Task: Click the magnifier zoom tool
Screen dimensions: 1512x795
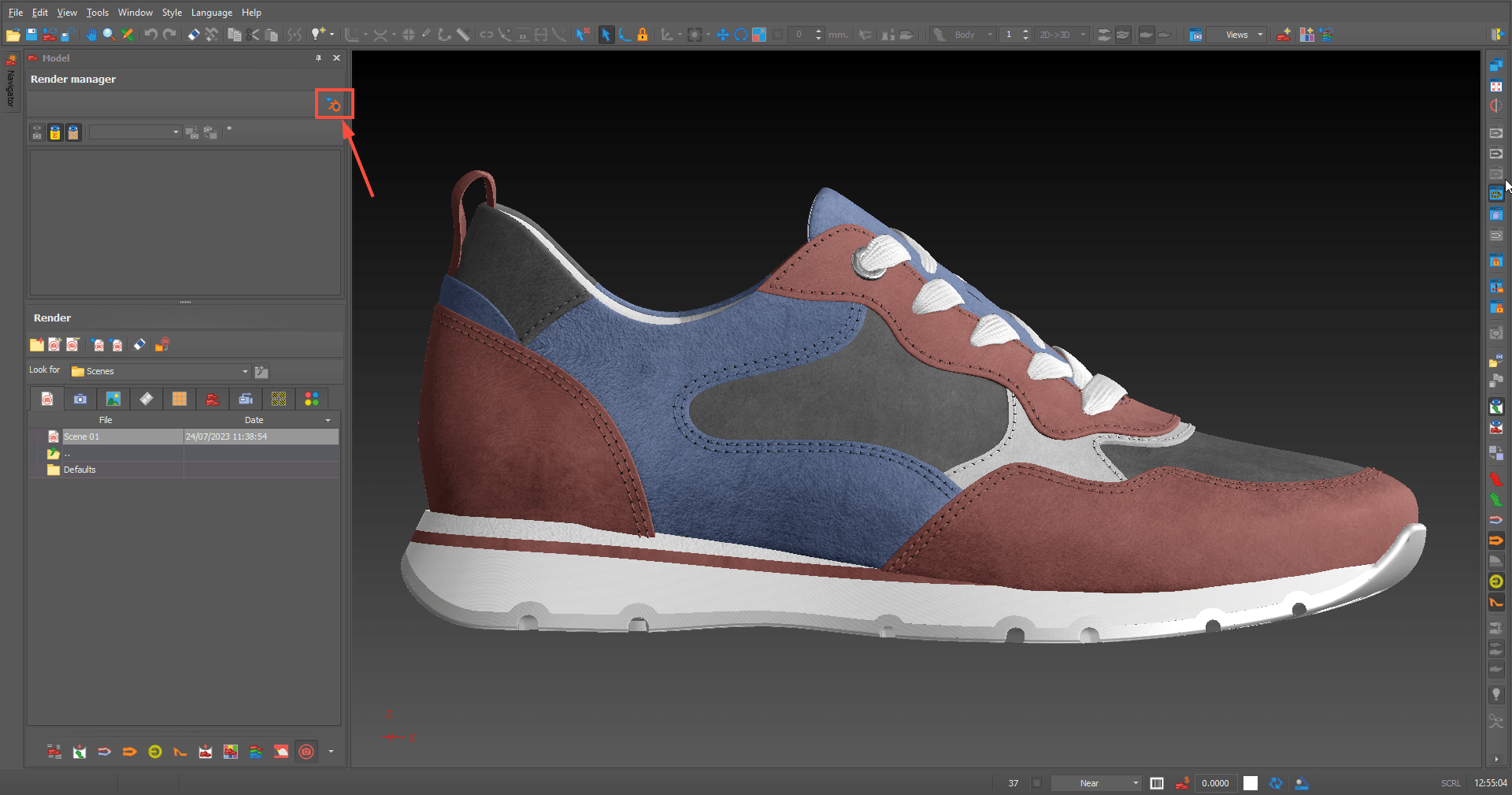Action: (109, 35)
